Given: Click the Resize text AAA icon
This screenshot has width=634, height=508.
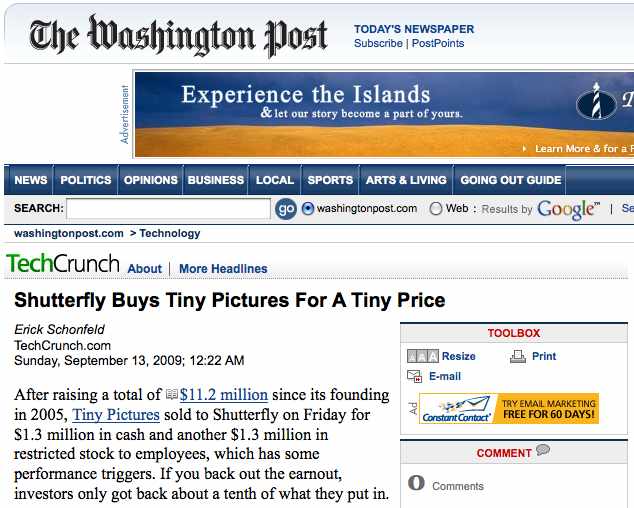Looking at the screenshot, I should click(x=422, y=356).
